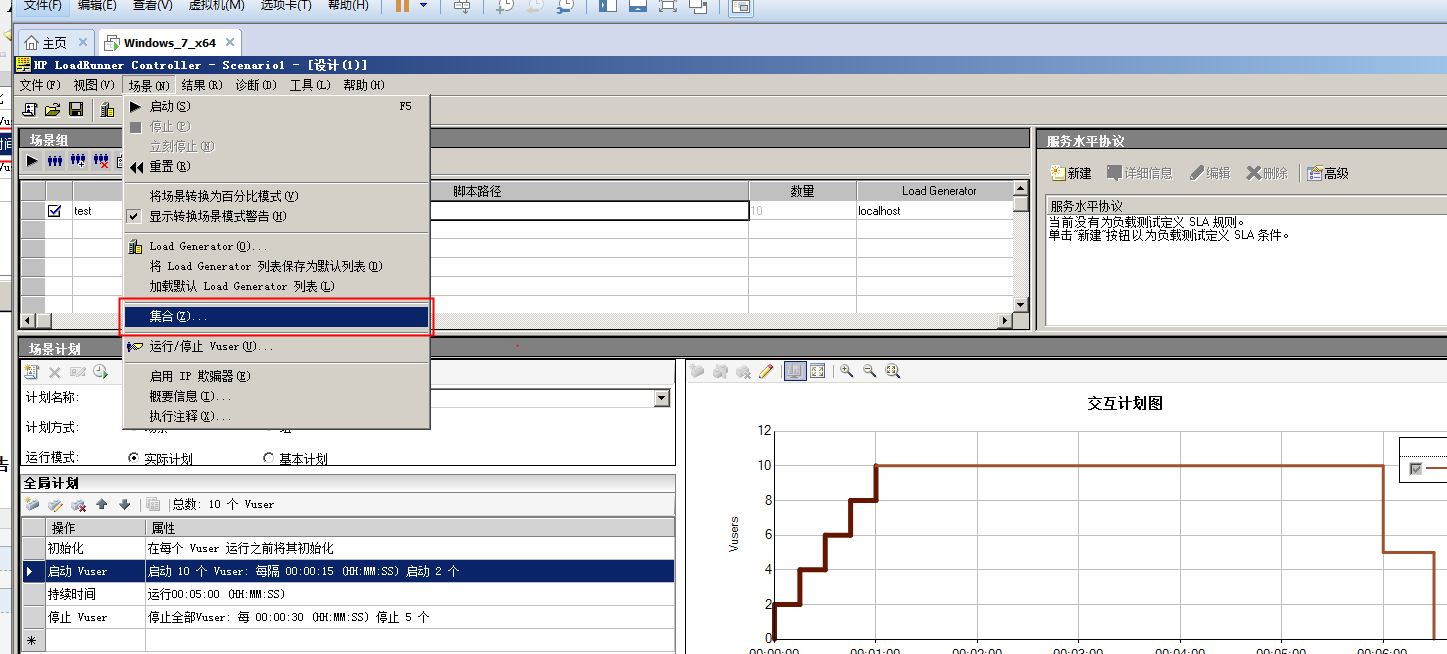Screen dimensions: 1447x654
Task: Select the 实际计划 radio button
Action: pyautogui.click(x=134, y=458)
